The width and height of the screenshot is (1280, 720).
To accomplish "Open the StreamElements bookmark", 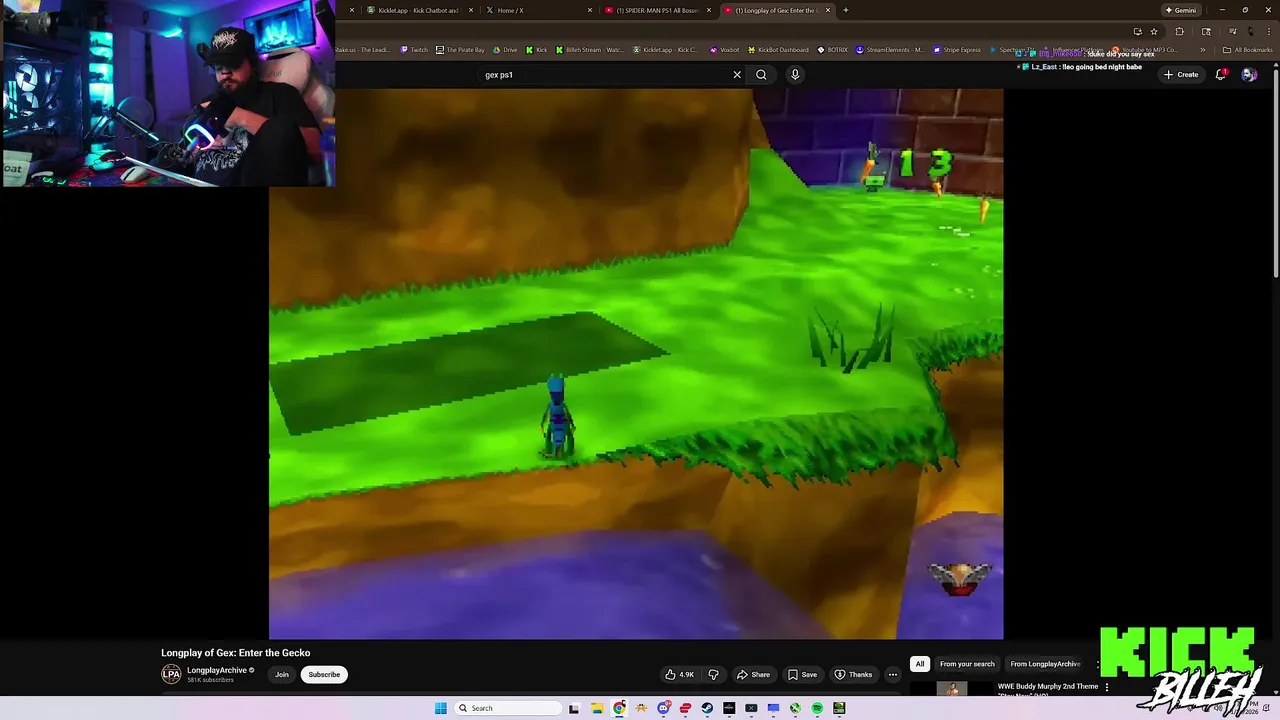I will (890, 50).
